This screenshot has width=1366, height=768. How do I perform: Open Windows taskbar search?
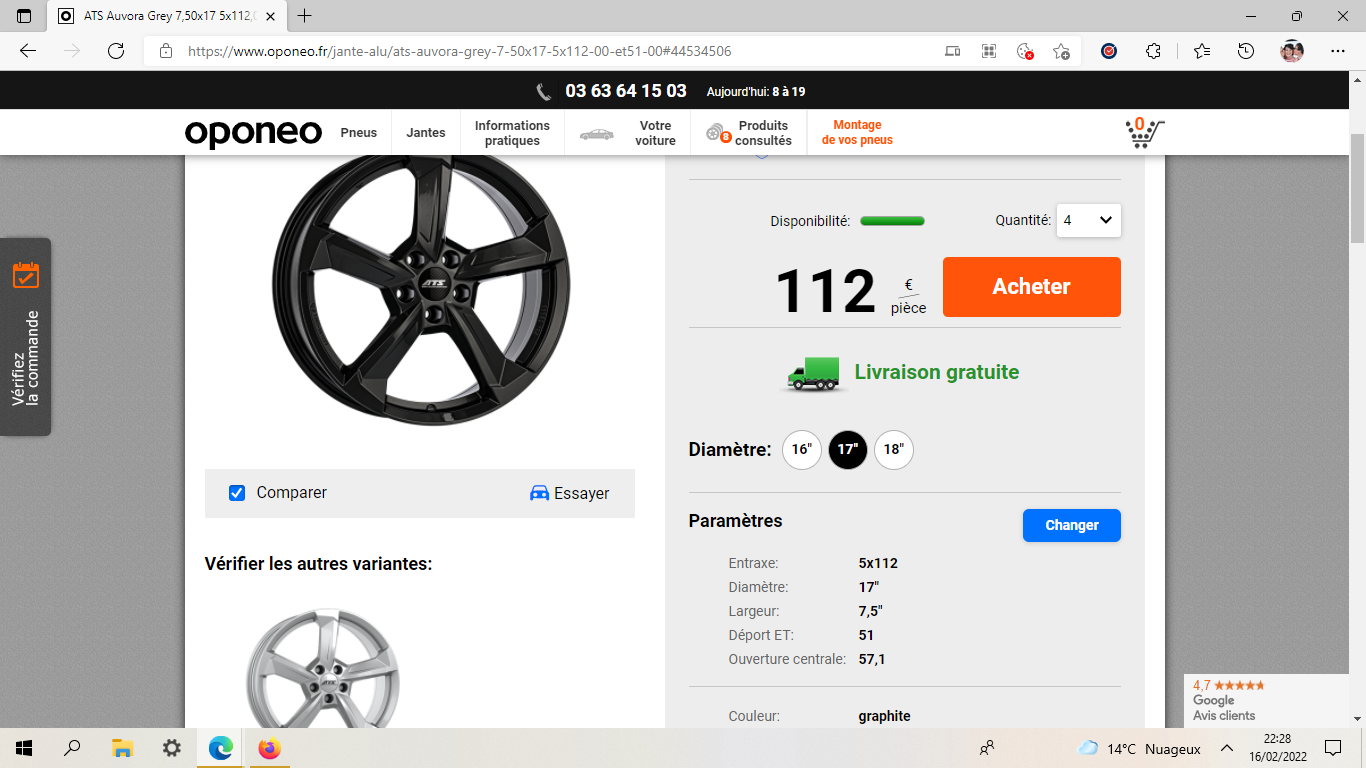pos(72,748)
